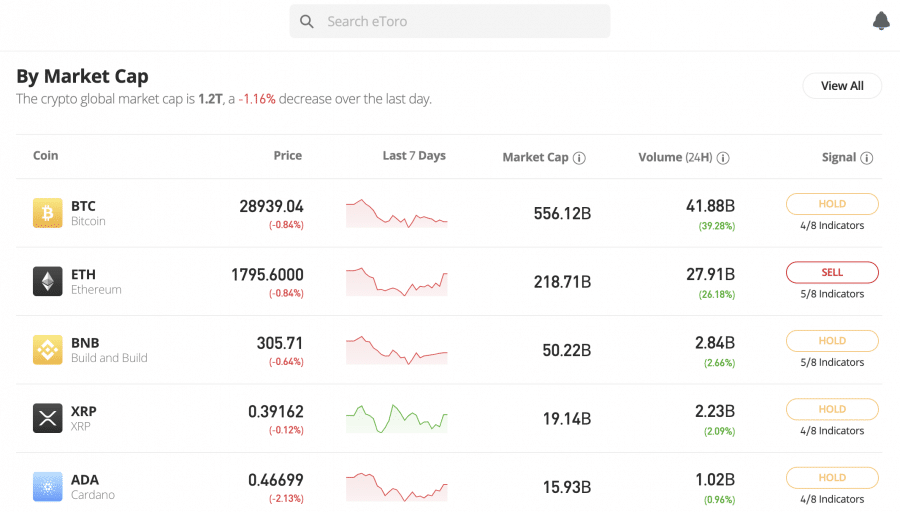
Task: Open BNB 7-day sparkline chart
Action: (x=397, y=350)
